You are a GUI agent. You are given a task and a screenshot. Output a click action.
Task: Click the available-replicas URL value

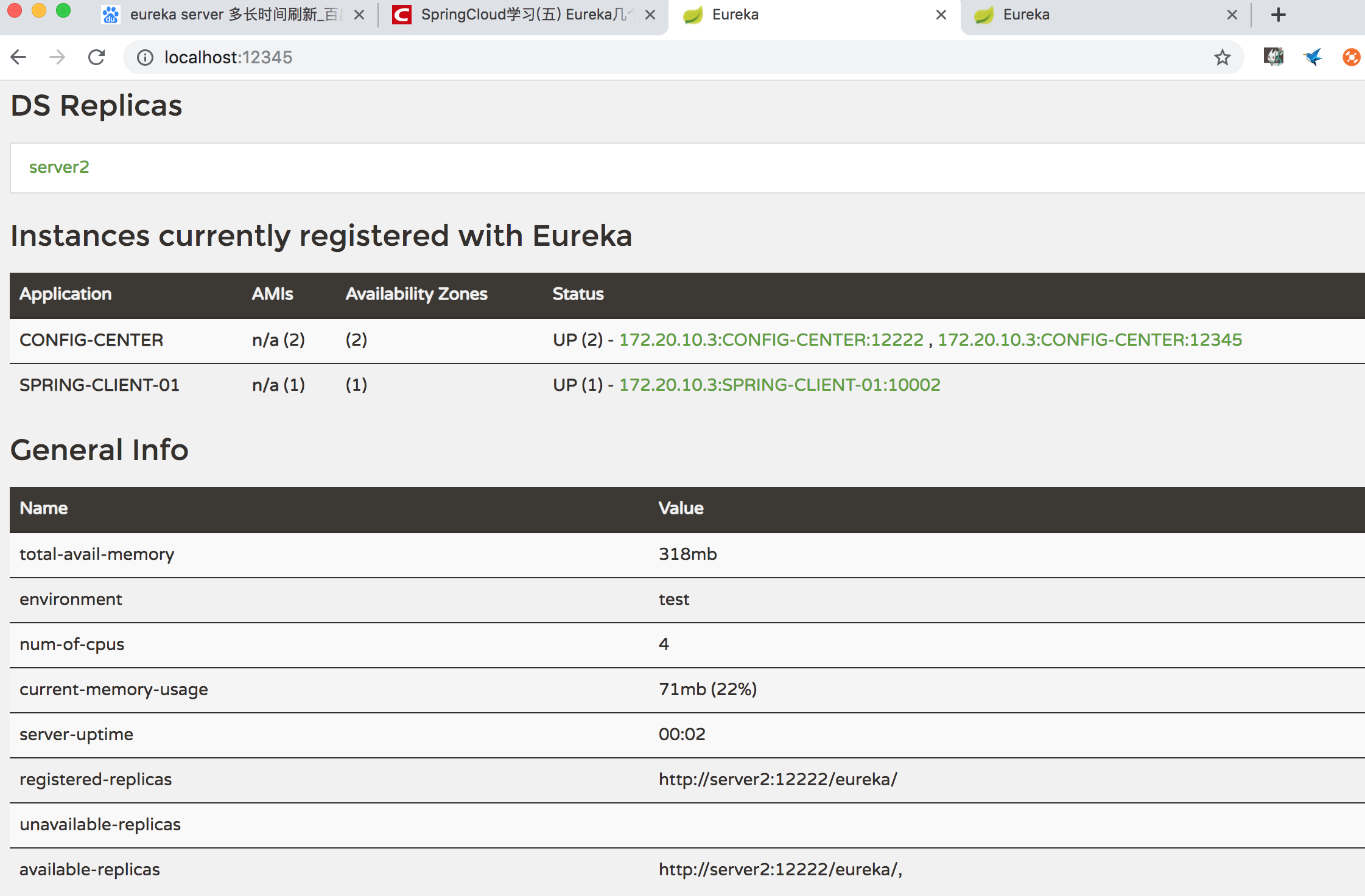781,869
